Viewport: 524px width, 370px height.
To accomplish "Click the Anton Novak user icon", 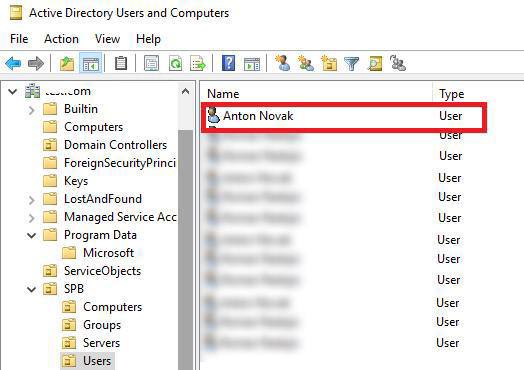I will pyautogui.click(x=213, y=115).
